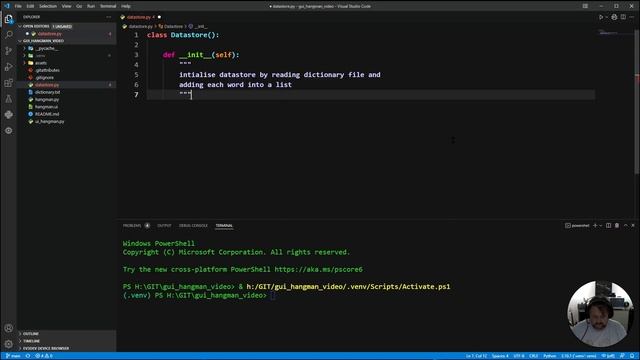Image resolution: width=640 pixels, height=360 pixels.
Task: Split the terminal panel
Action: point(609,225)
